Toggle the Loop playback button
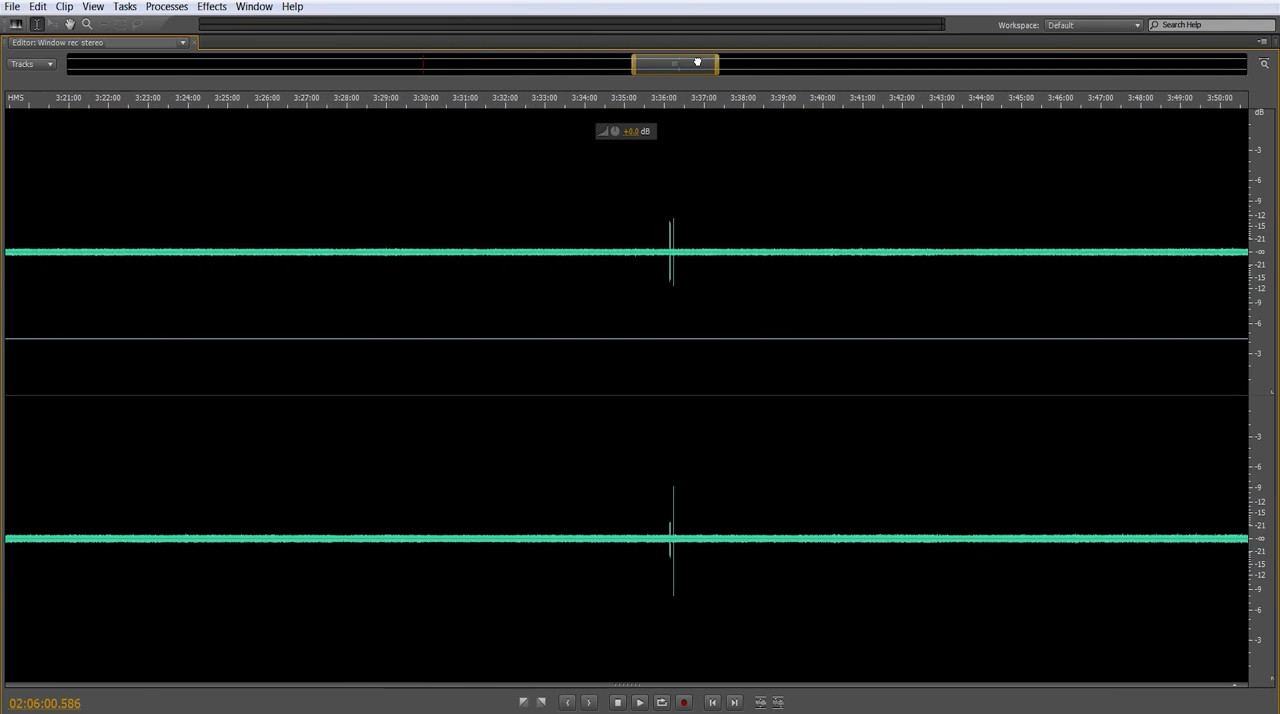The height and width of the screenshot is (714, 1280). [x=662, y=703]
